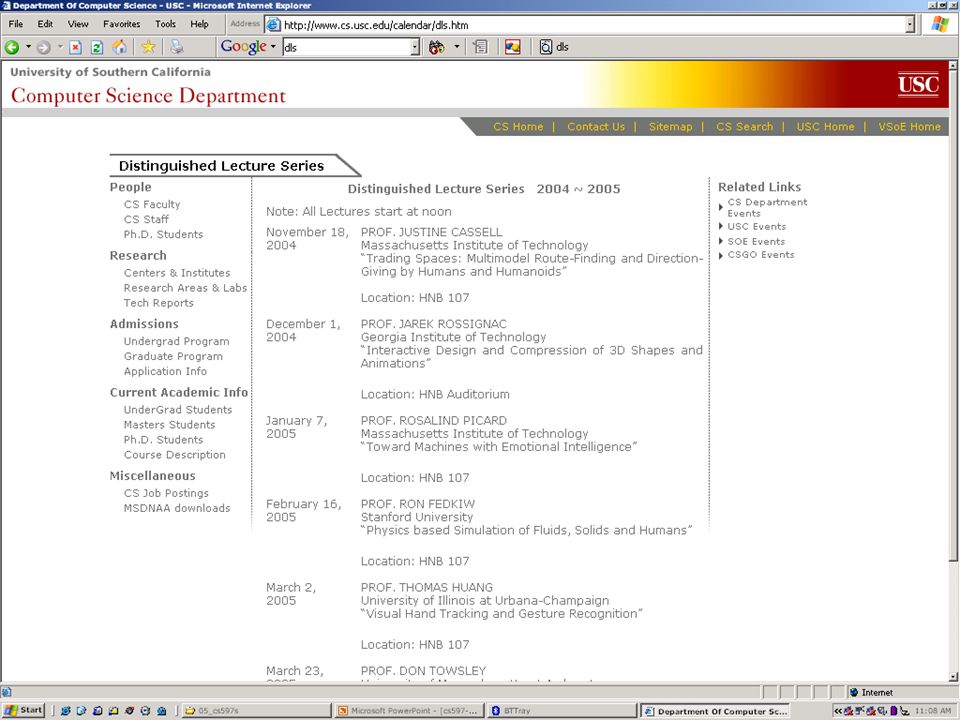Open the Back button history dropdown arrow
Screen dimensions: 960x720
click(x=28, y=47)
